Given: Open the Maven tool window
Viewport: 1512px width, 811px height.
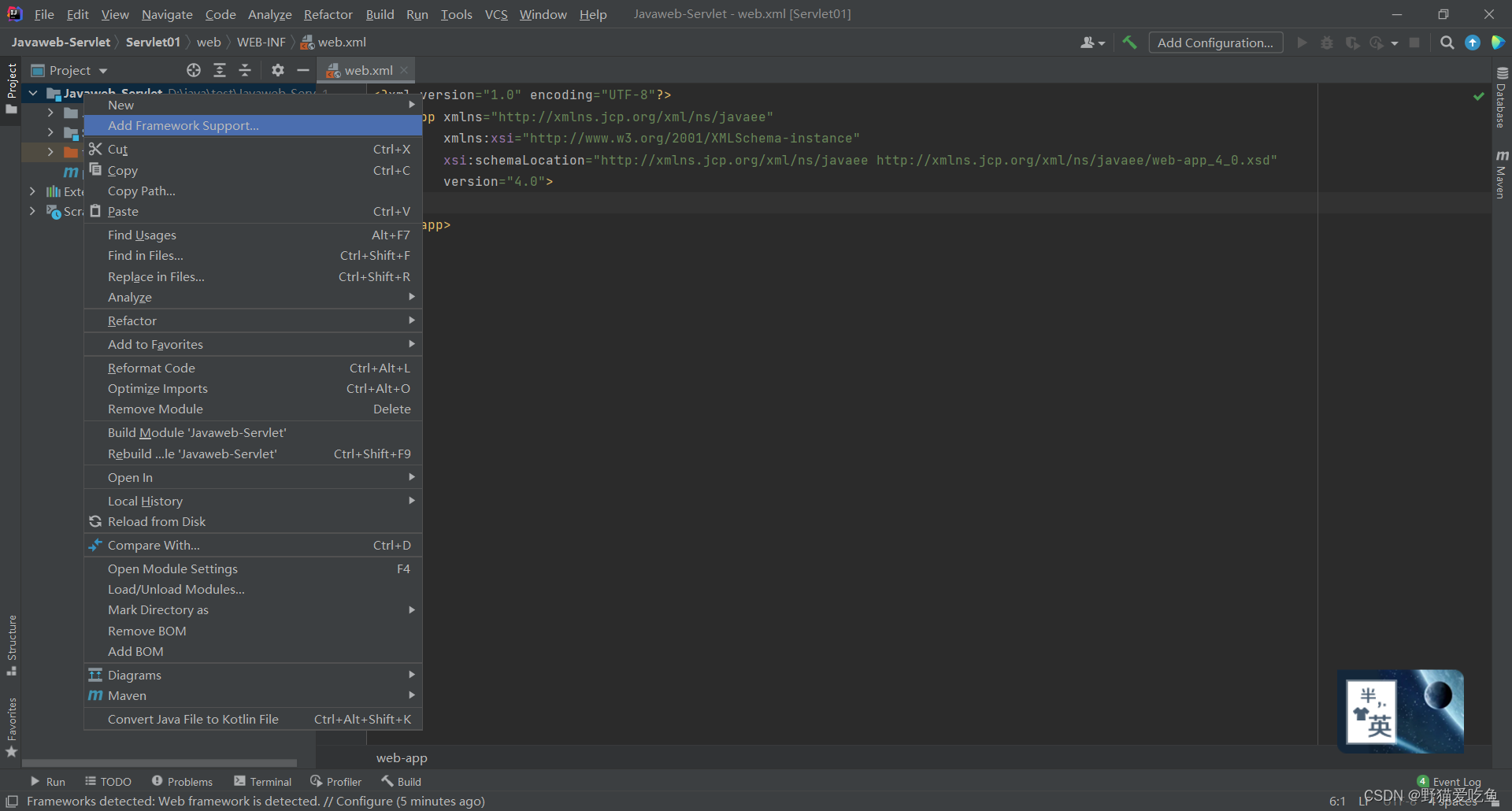Looking at the screenshot, I should pyautogui.click(x=1502, y=174).
